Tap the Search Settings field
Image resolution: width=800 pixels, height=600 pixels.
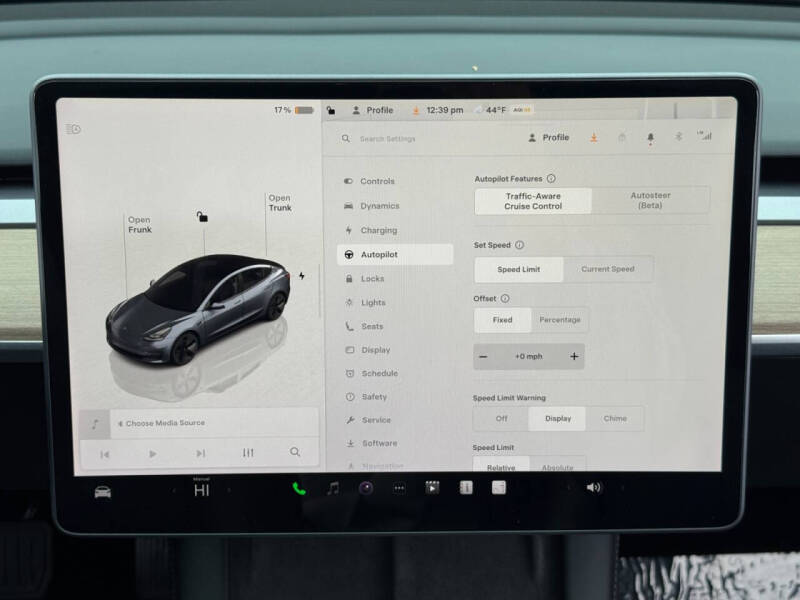pyautogui.click(x=400, y=139)
